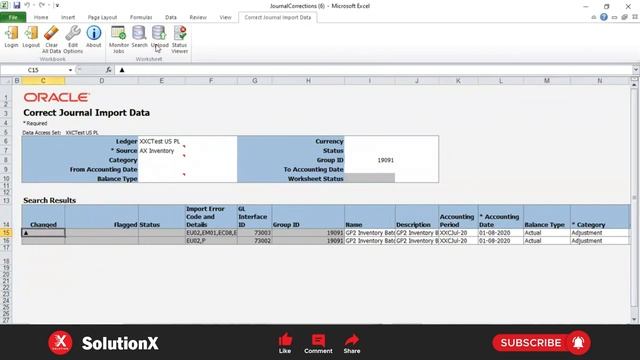The height and width of the screenshot is (360, 640).
Task: Open the Formulas tab
Action: (141, 17)
